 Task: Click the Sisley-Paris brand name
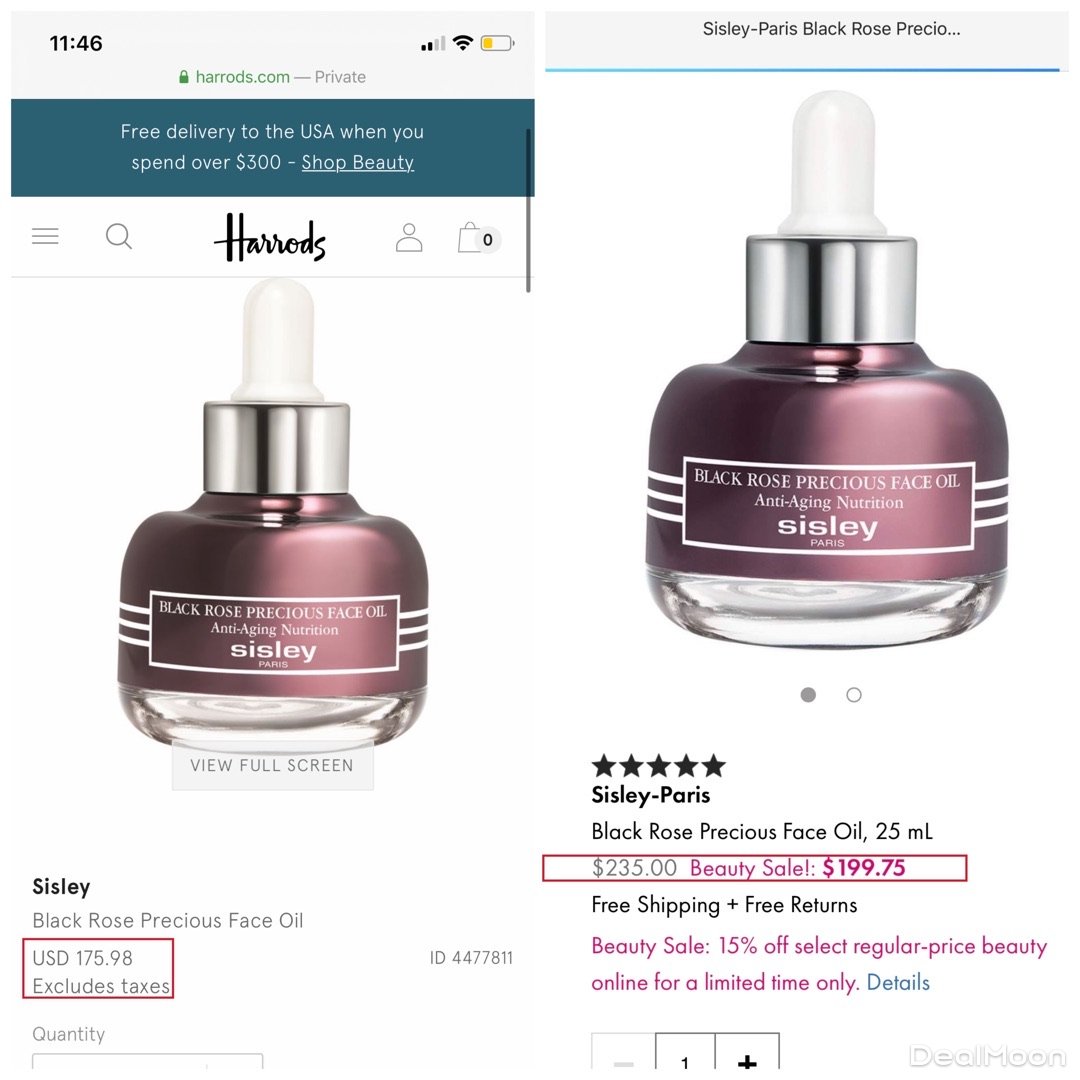pyautogui.click(x=651, y=795)
